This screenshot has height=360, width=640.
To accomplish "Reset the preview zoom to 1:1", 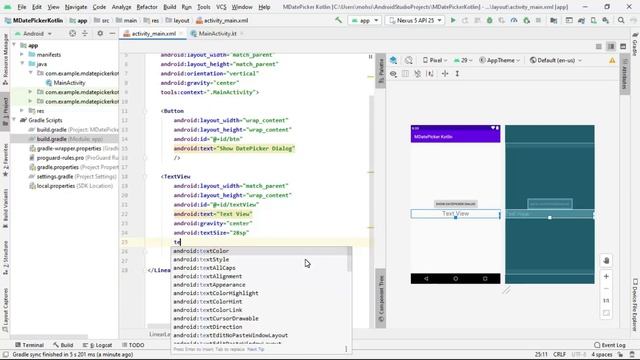I will [x=606, y=301].
